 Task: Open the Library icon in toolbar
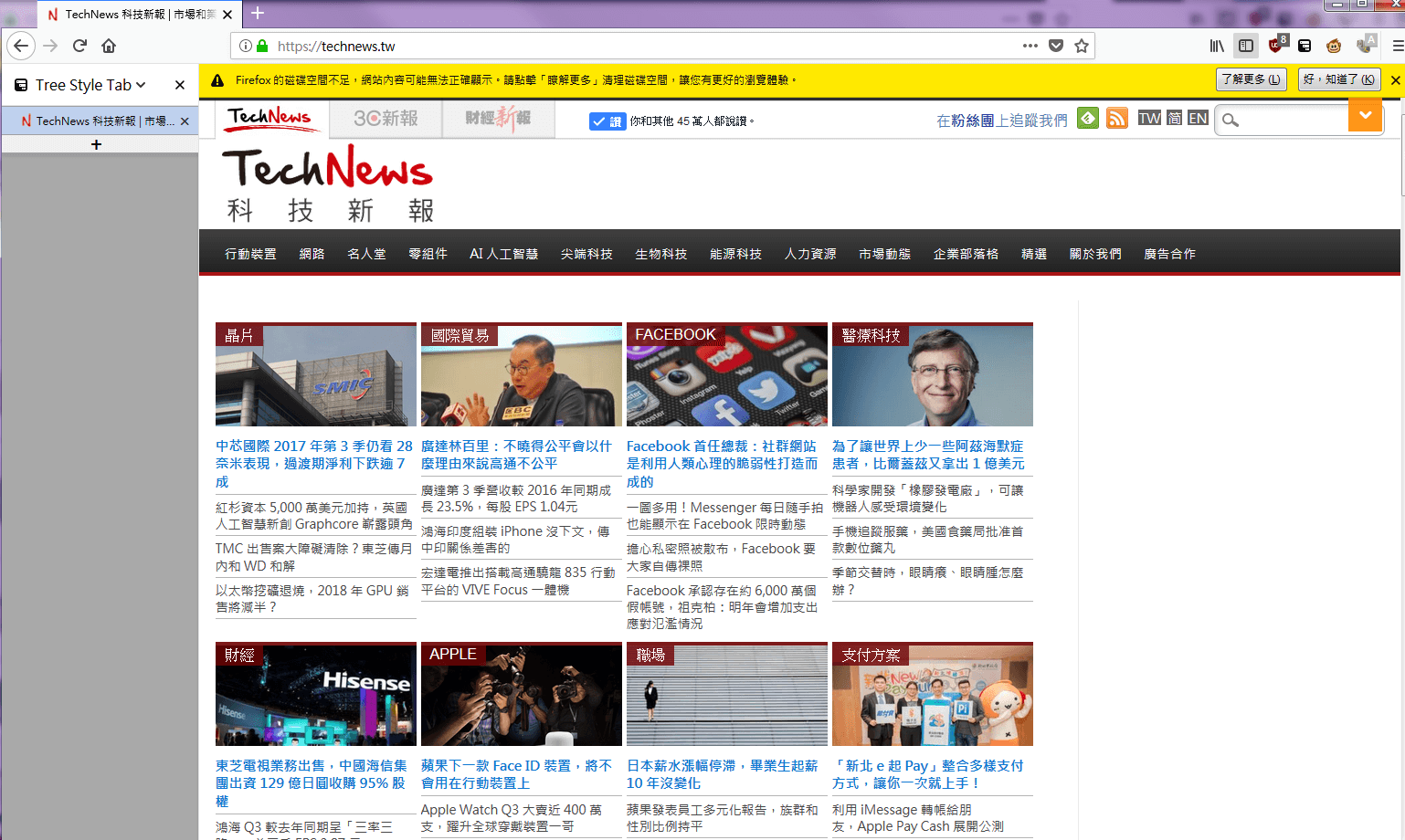point(1217,46)
